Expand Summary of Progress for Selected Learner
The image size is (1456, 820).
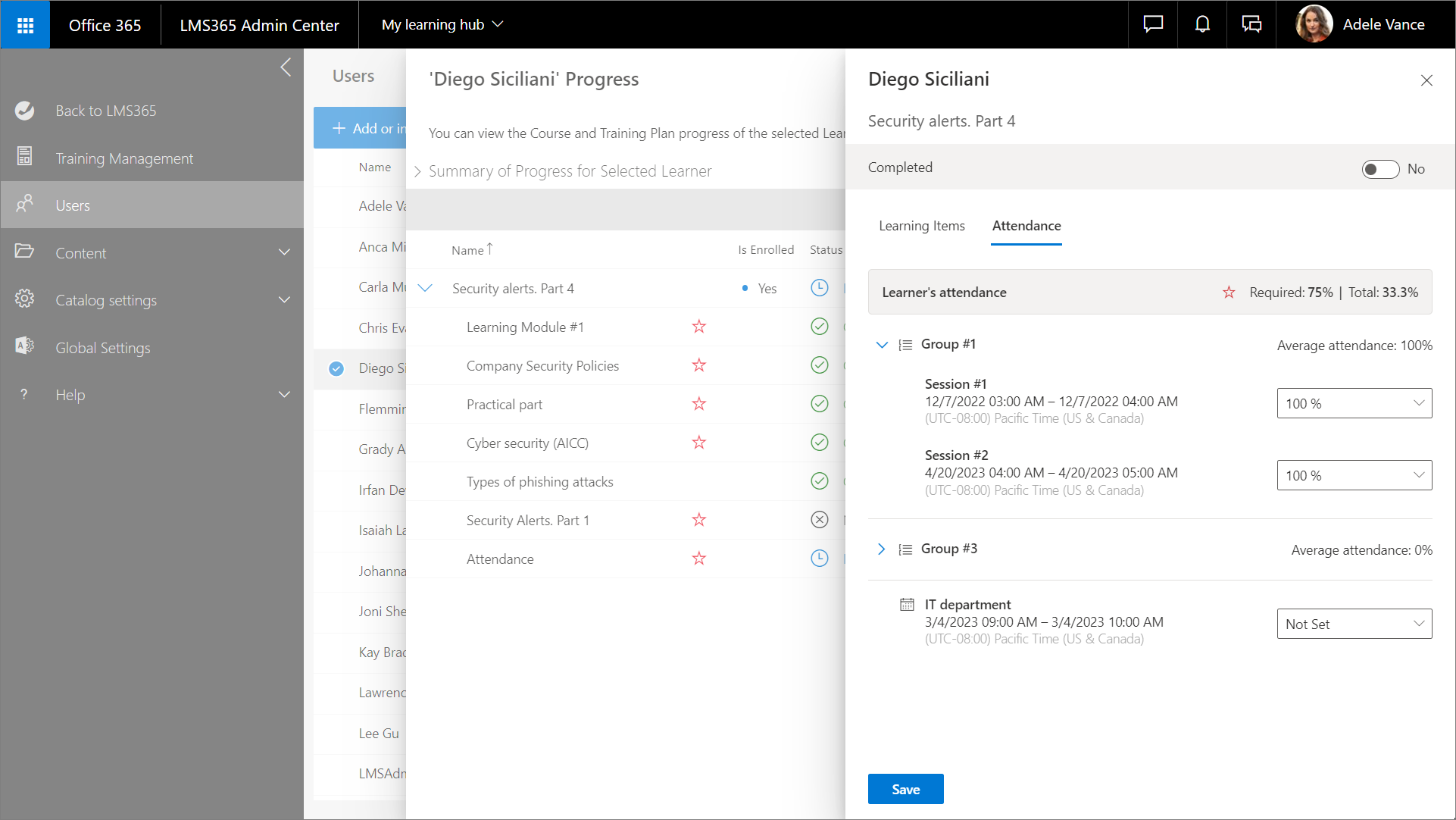pyautogui.click(x=417, y=171)
